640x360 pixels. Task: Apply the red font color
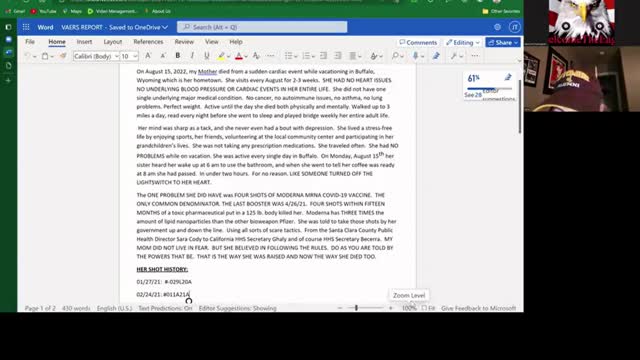coord(239,56)
